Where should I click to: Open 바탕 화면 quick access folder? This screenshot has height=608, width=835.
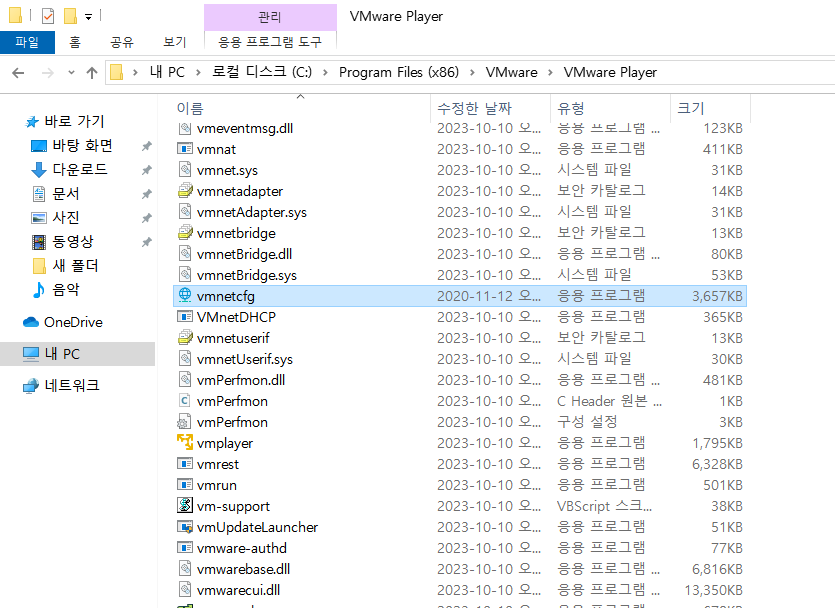pos(72,145)
